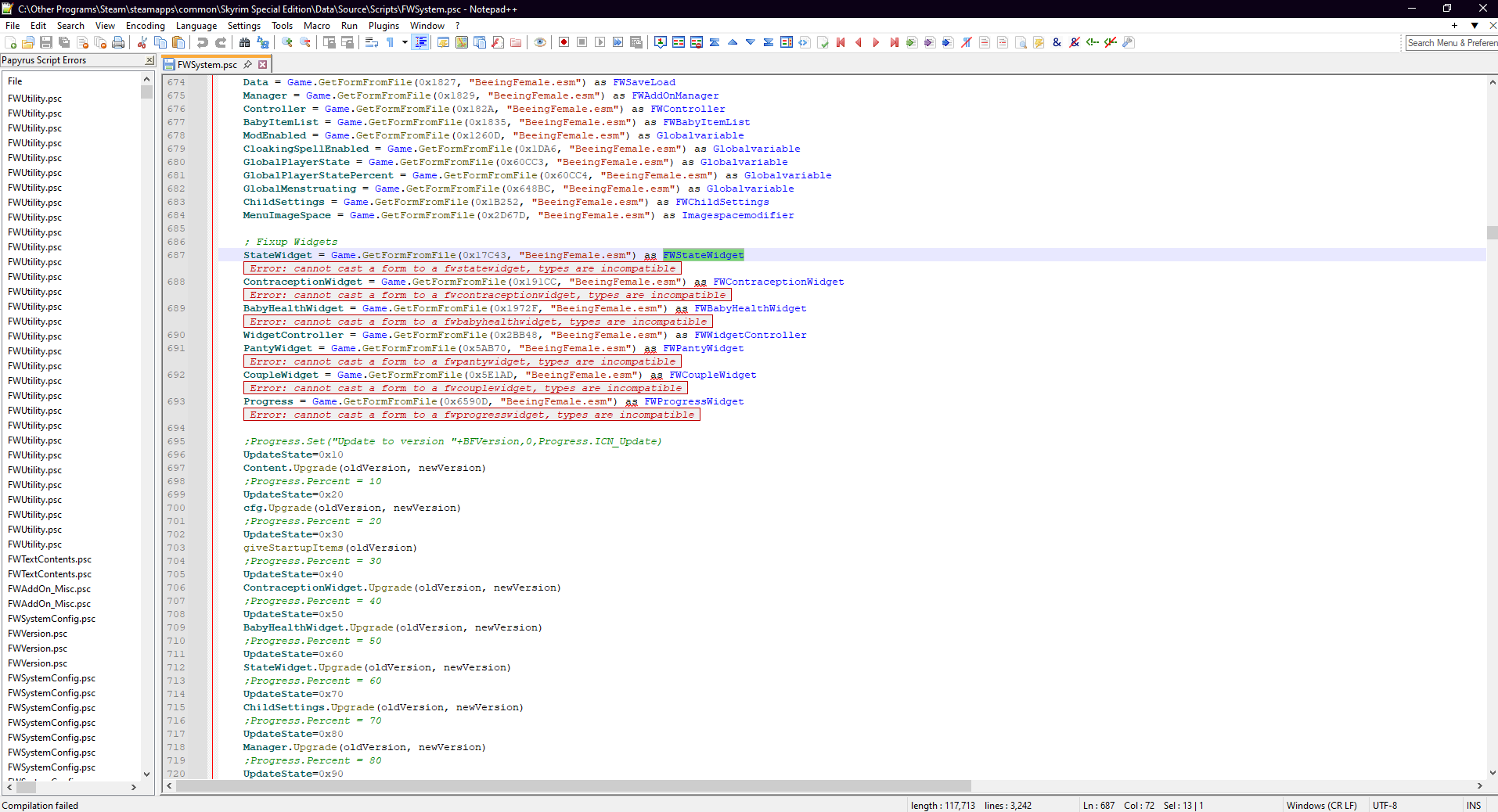Image resolution: width=1498 pixels, height=812 pixels.
Task: Toggle the indent guide toolbar button
Action: pos(420,42)
